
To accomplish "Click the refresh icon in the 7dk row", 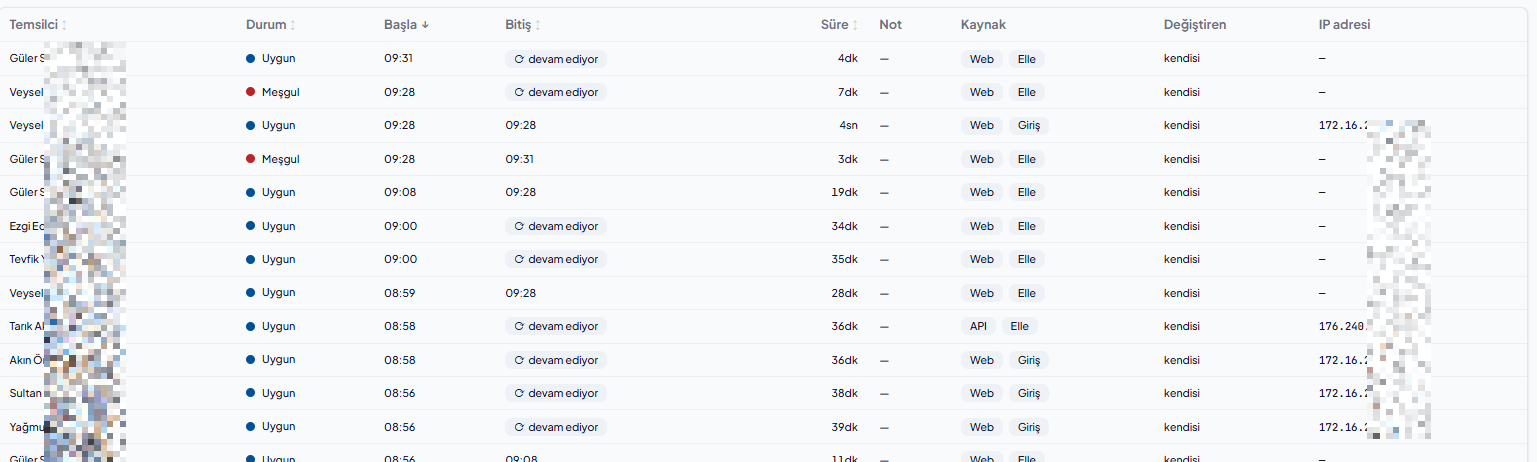I will pyautogui.click(x=519, y=92).
